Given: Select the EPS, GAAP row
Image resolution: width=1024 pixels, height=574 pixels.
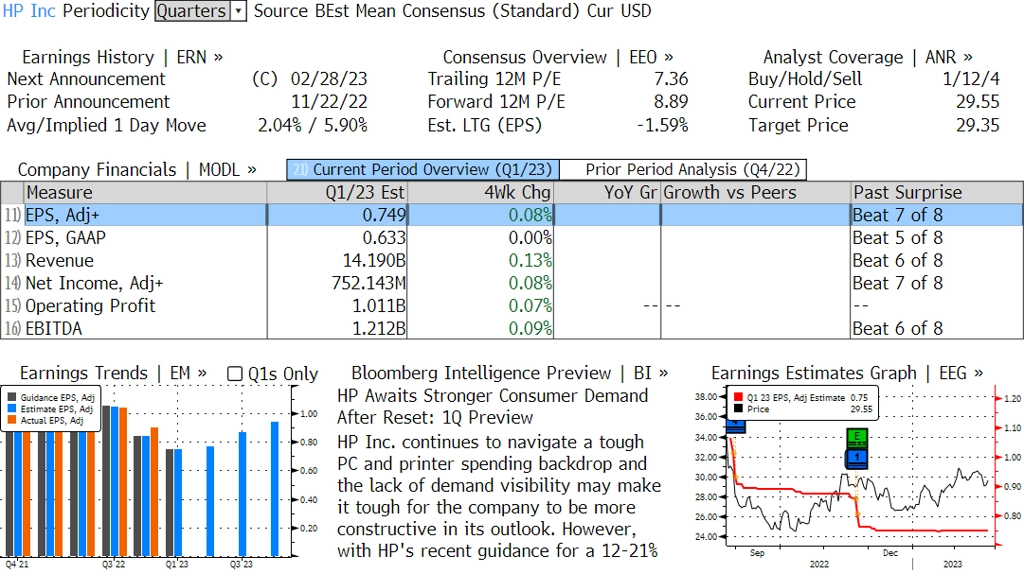Looking at the screenshot, I should point(512,238).
